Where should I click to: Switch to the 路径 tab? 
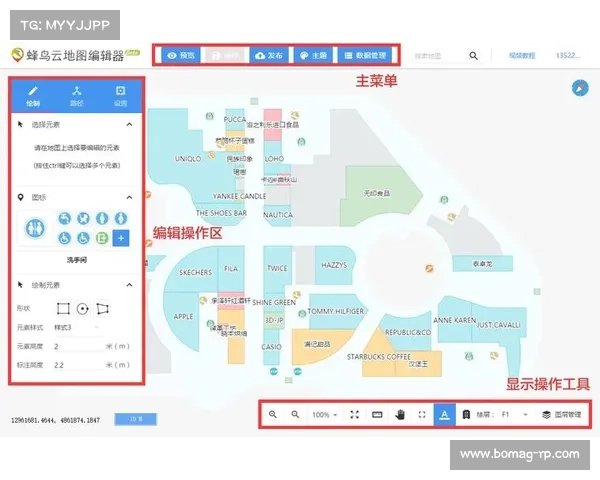pyautogui.click(x=76, y=95)
